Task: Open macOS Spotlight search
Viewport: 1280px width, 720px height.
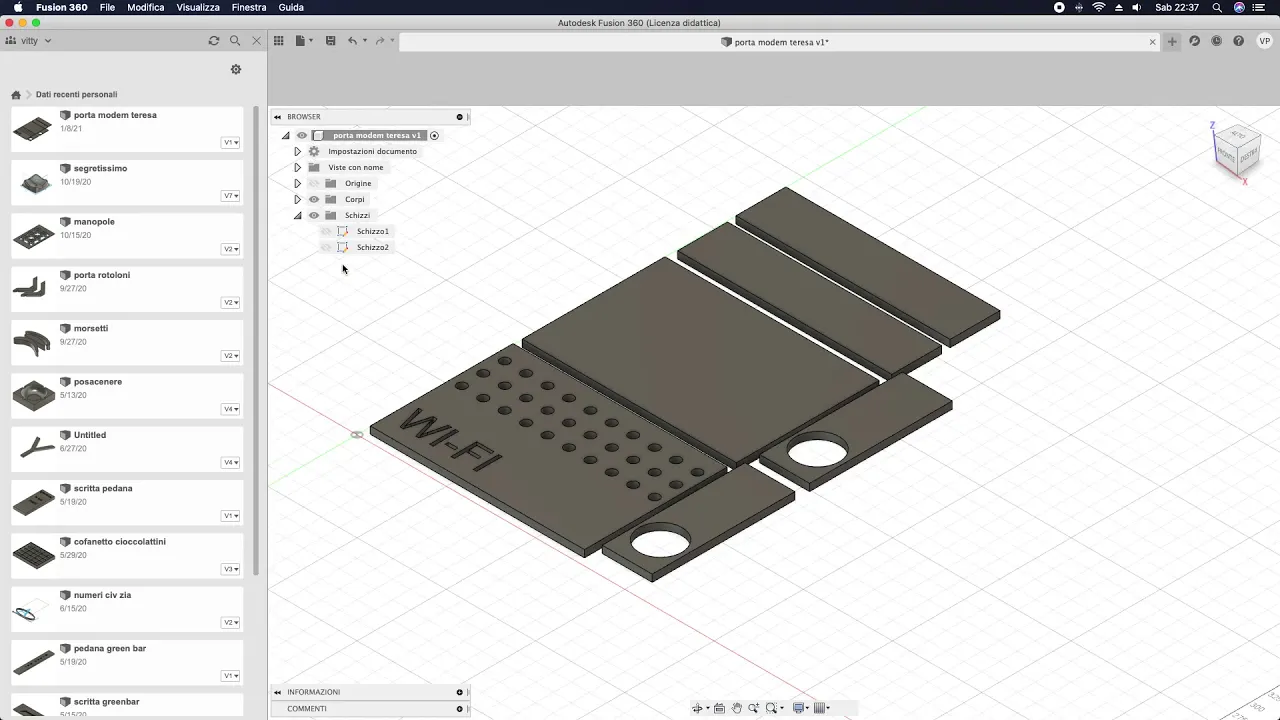Action: 1217,7
